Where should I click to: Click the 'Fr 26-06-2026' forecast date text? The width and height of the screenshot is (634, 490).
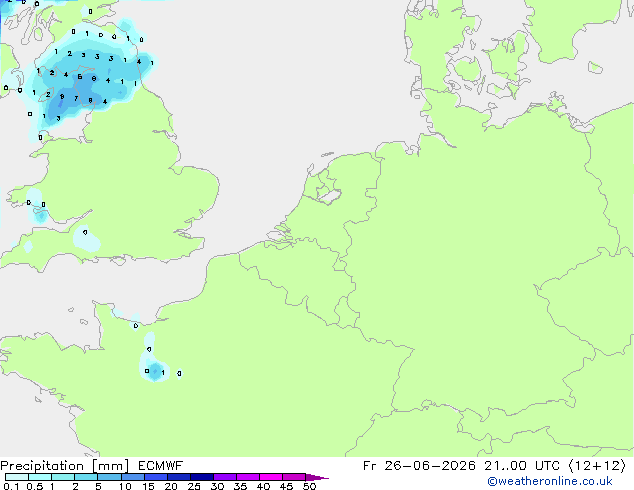pos(419,466)
